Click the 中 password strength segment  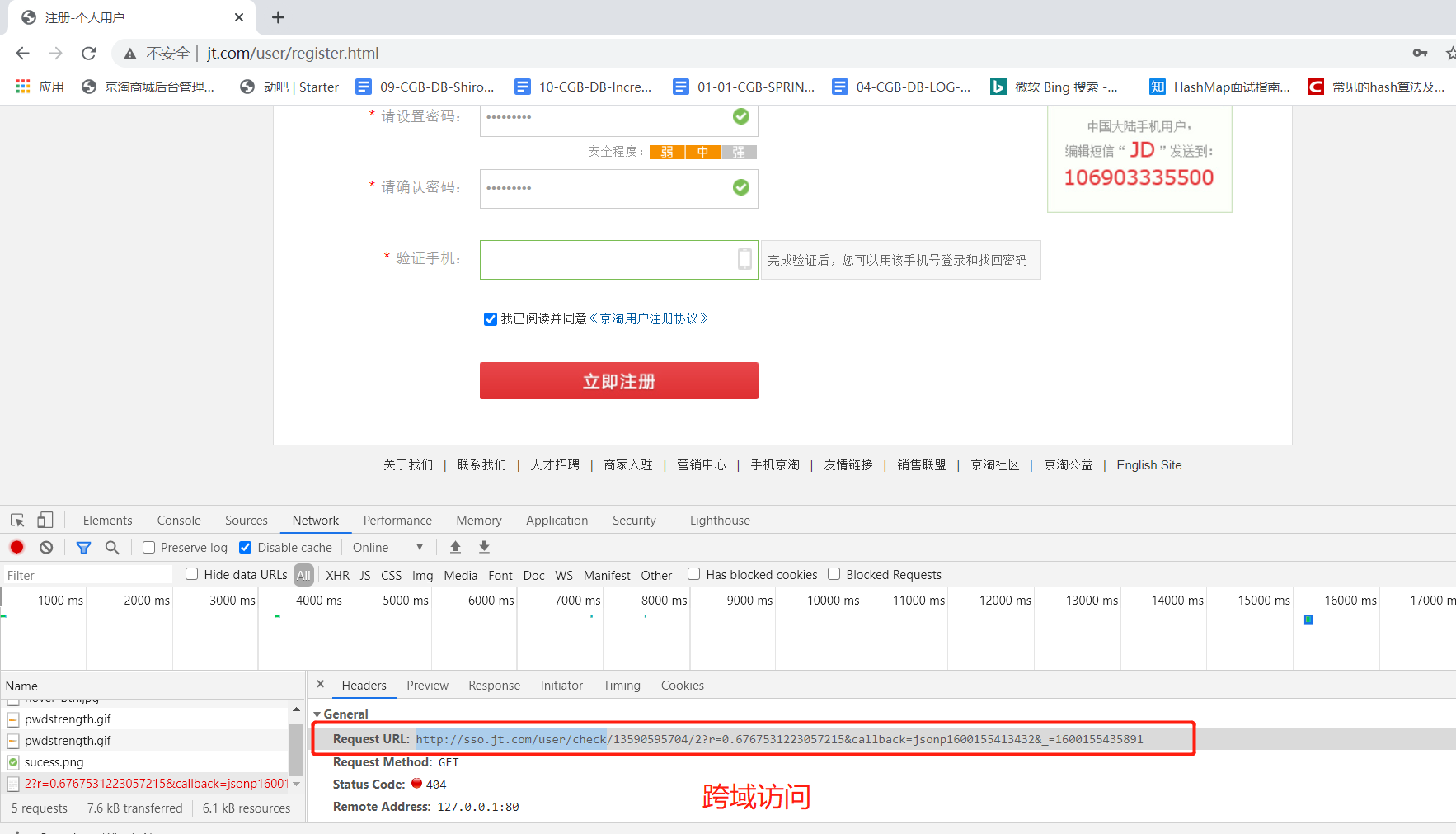coord(702,152)
